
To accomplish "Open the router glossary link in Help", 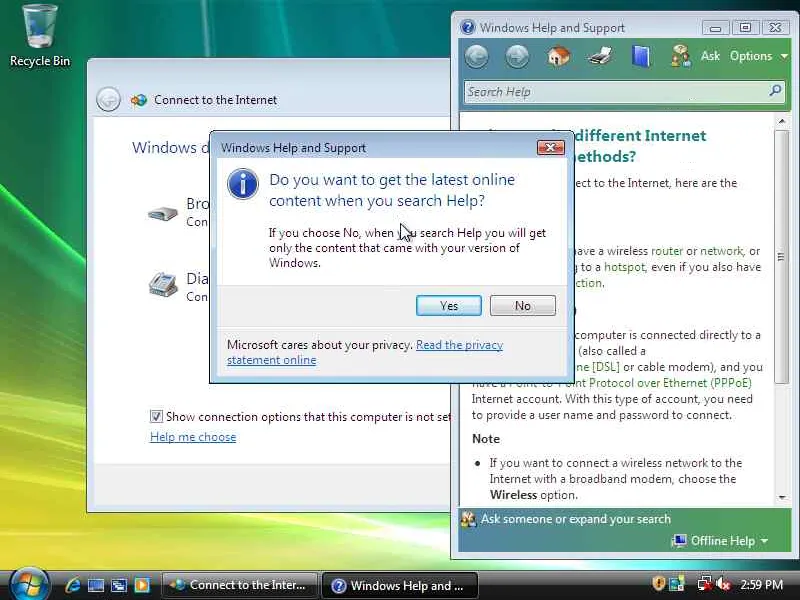I will pyautogui.click(x=667, y=251).
